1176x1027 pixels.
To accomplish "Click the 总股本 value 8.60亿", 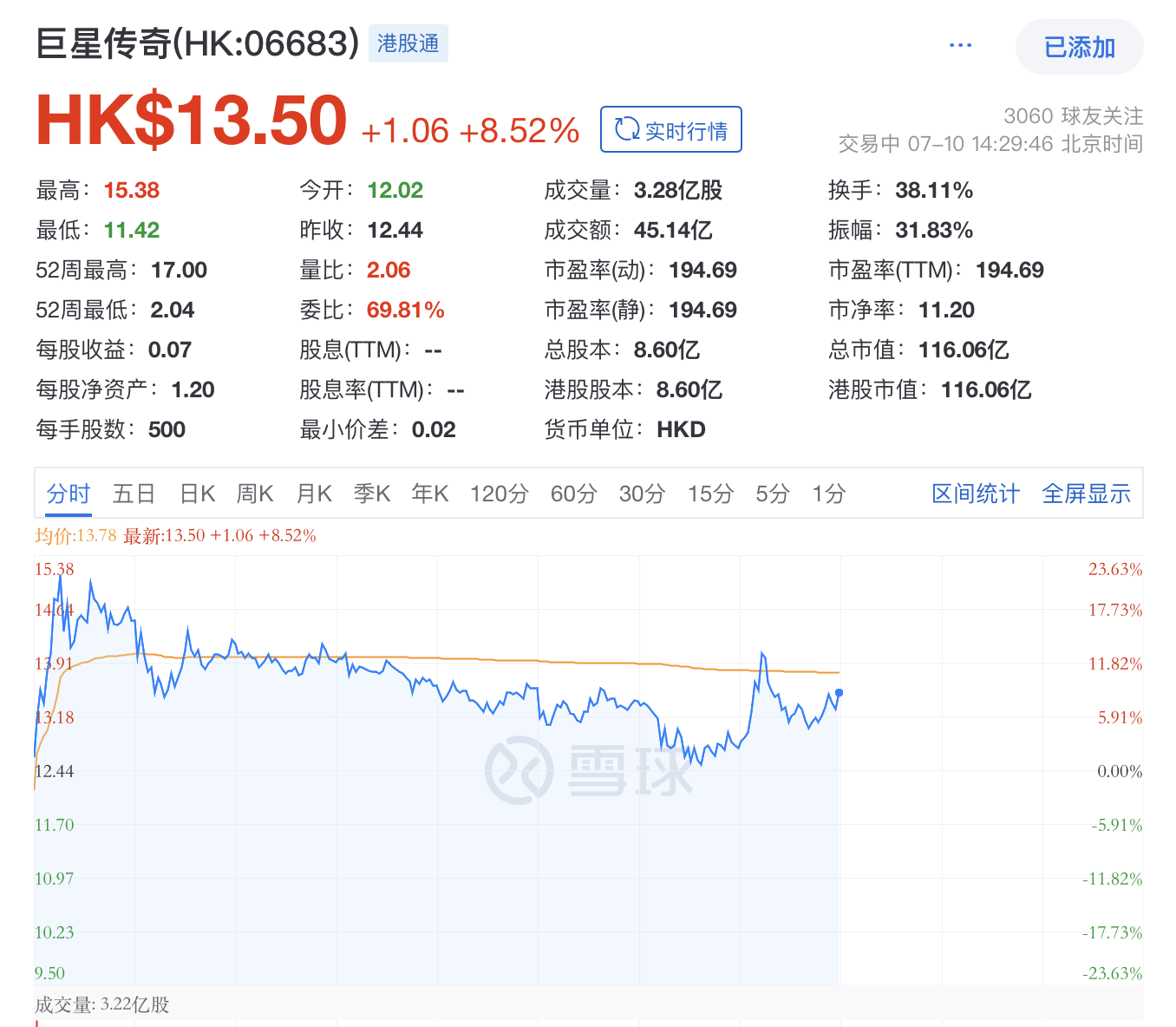I will [x=667, y=350].
